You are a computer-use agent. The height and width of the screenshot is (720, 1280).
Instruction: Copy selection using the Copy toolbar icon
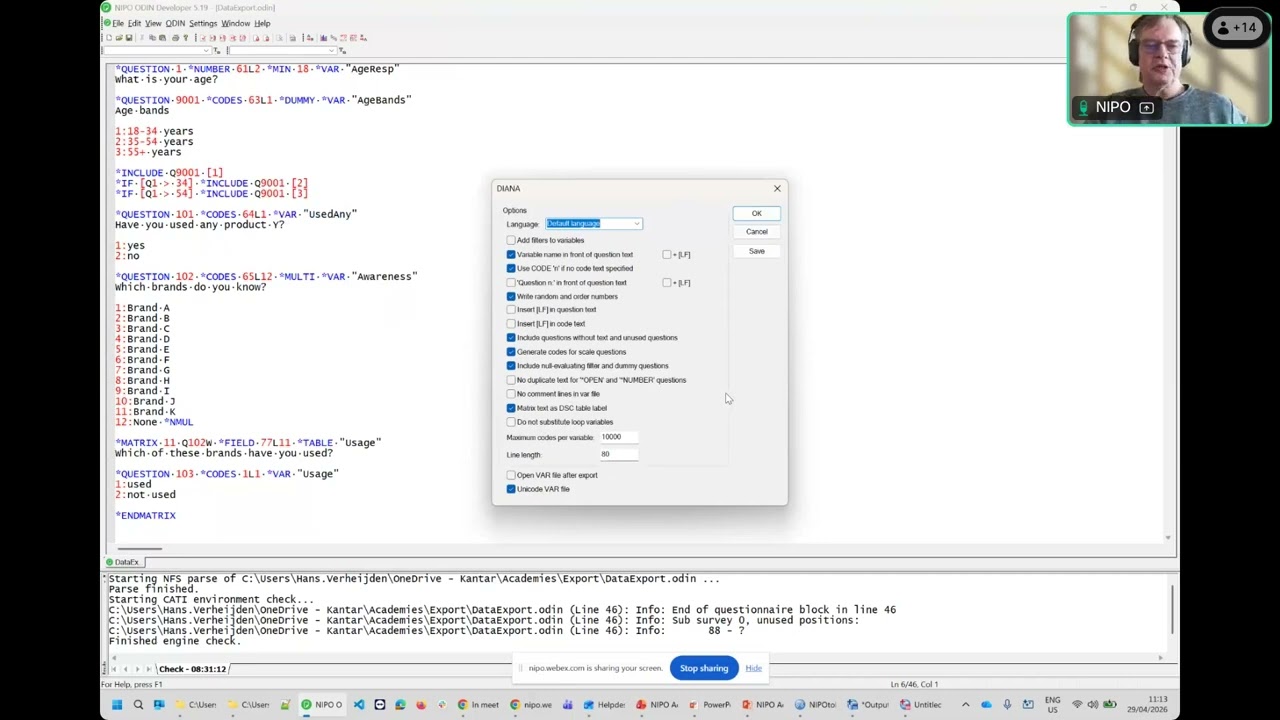[152, 38]
